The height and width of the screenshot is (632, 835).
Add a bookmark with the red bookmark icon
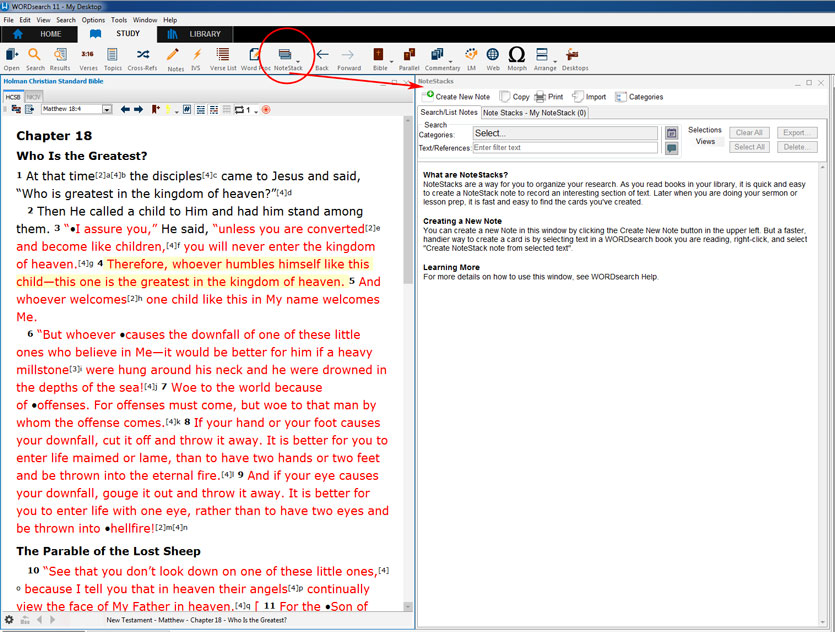click(x=155, y=109)
